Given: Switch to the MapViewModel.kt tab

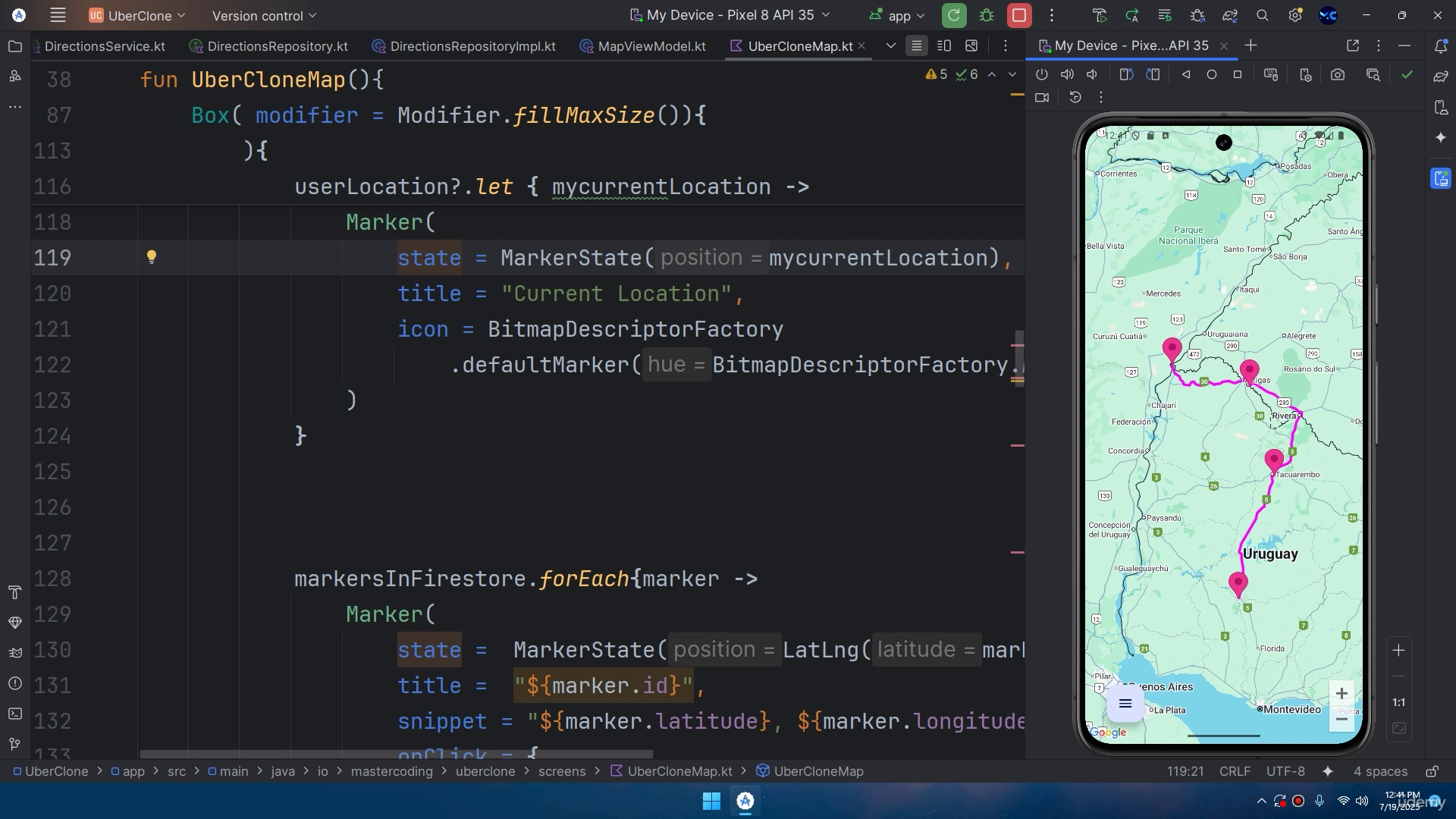Looking at the screenshot, I should (x=643, y=46).
